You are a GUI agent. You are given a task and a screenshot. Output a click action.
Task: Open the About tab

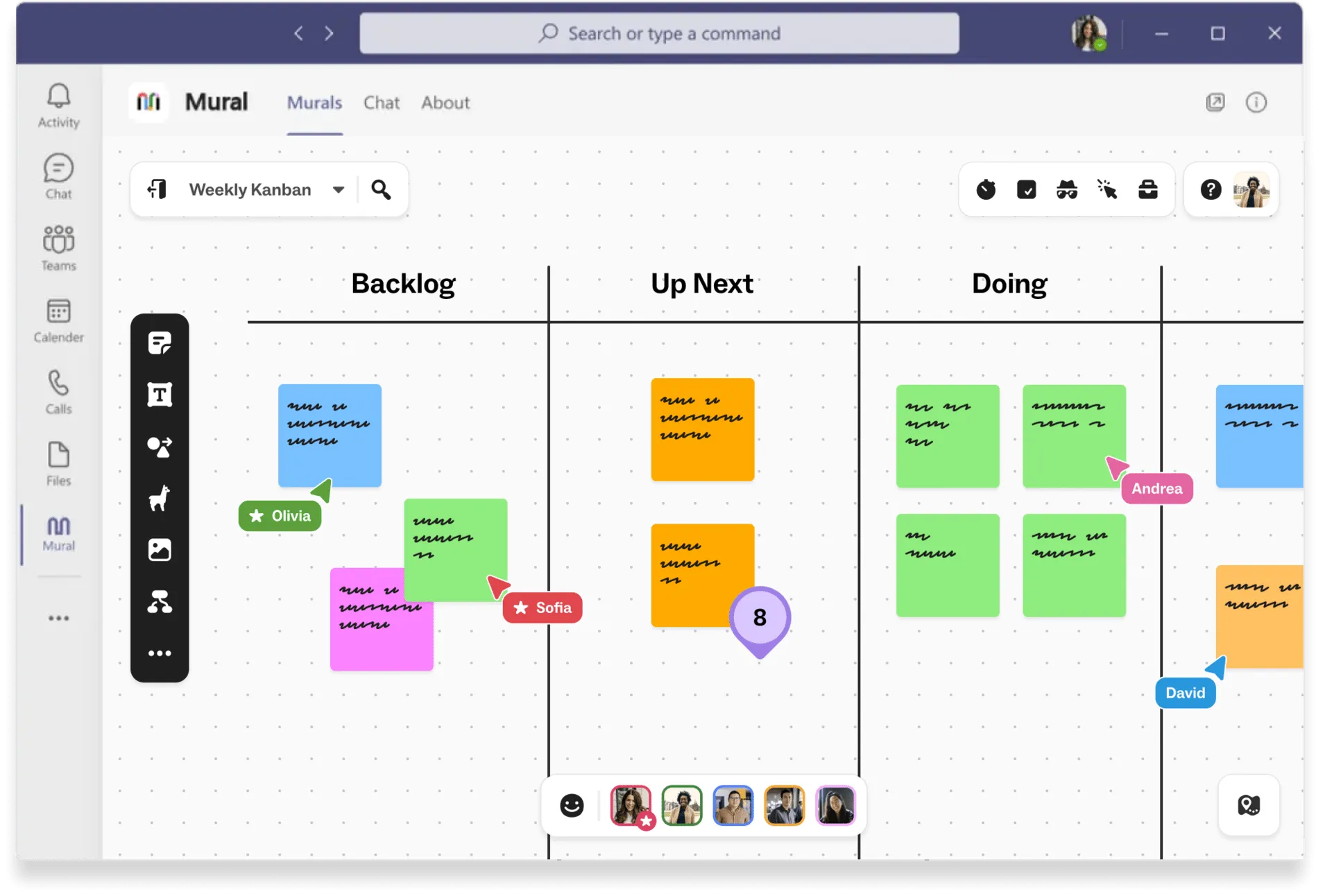445,103
